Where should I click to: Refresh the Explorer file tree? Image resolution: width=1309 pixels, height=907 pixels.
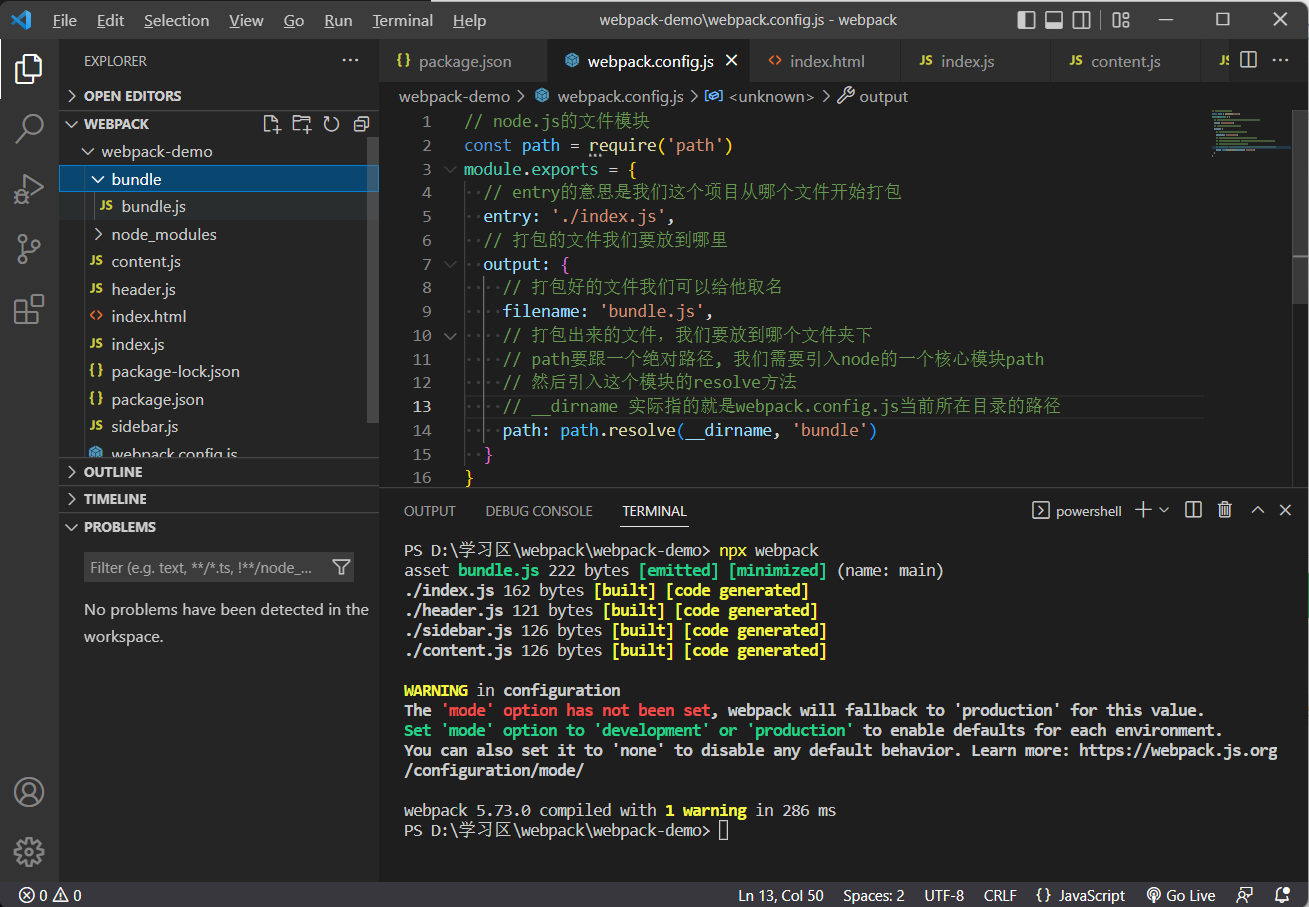pyautogui.click(x=331, y=124)
